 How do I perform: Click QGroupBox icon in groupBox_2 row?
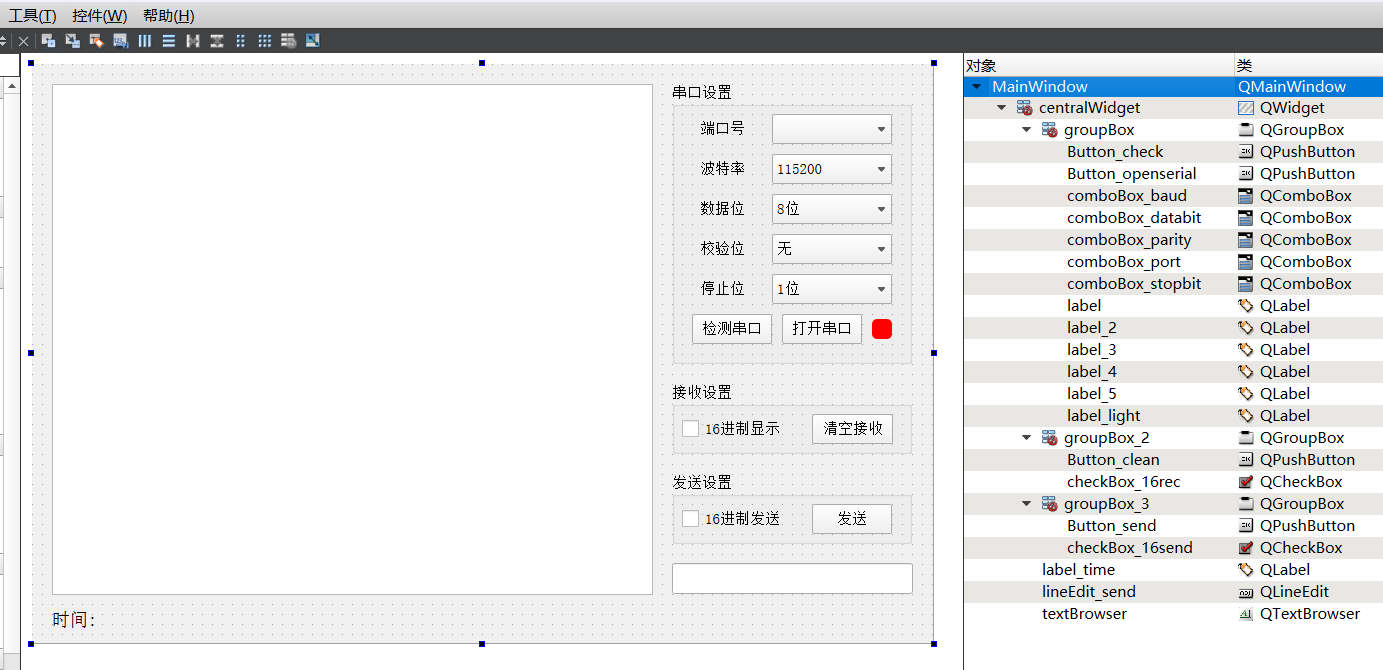(1246, 438)
